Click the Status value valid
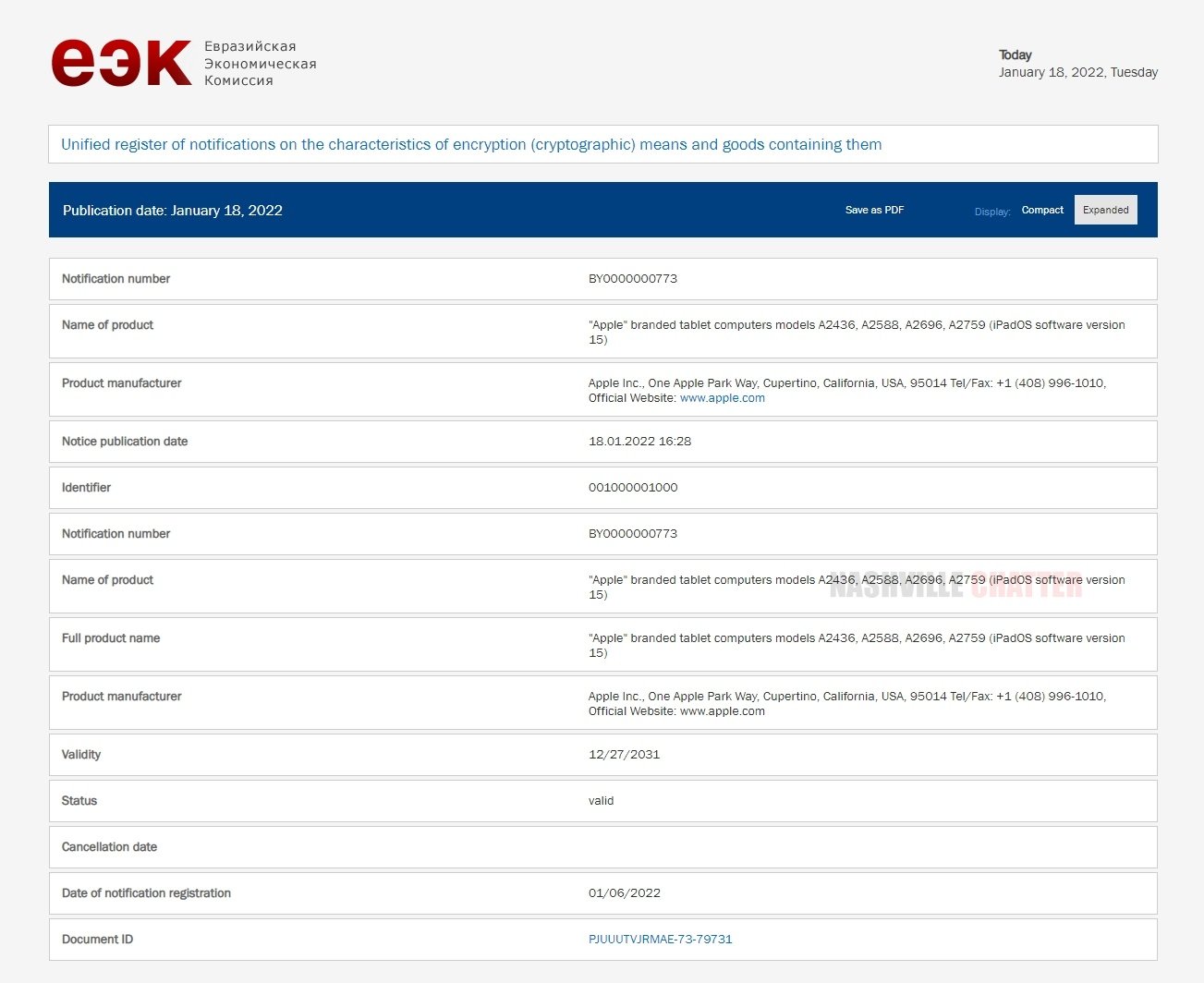This screenshot has height=983, width=1204. (601, 801)
